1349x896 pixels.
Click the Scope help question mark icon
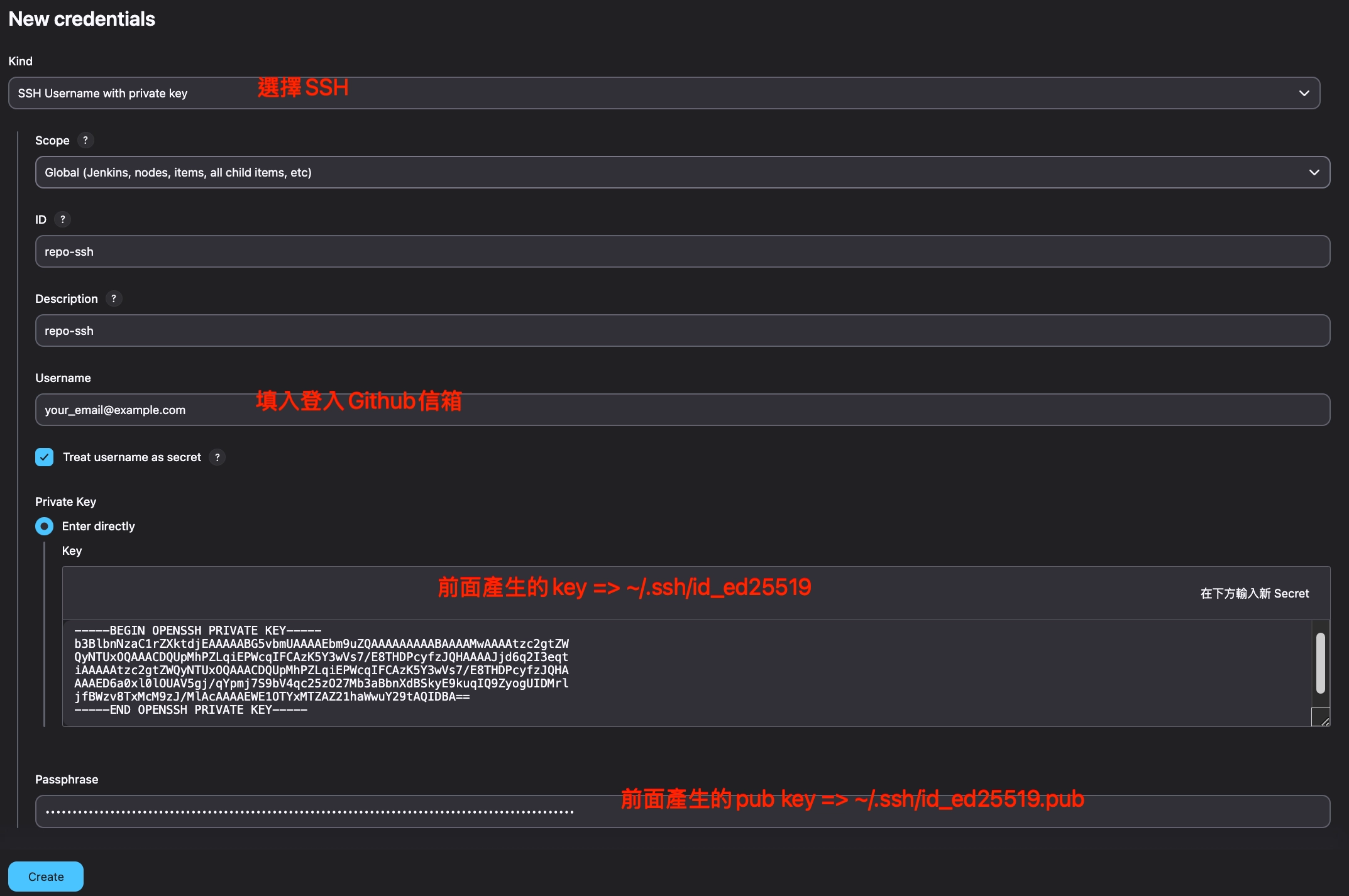pos(85,140)
